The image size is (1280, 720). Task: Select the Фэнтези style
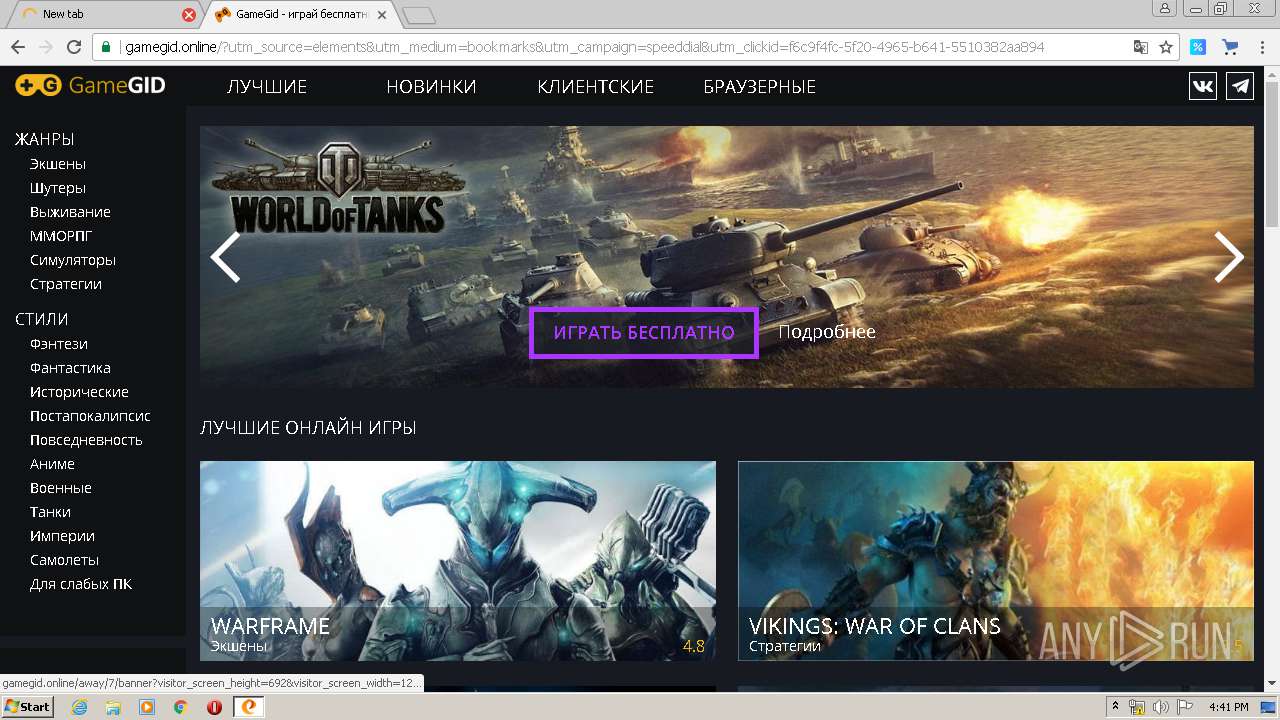click(x=59, y=344)
